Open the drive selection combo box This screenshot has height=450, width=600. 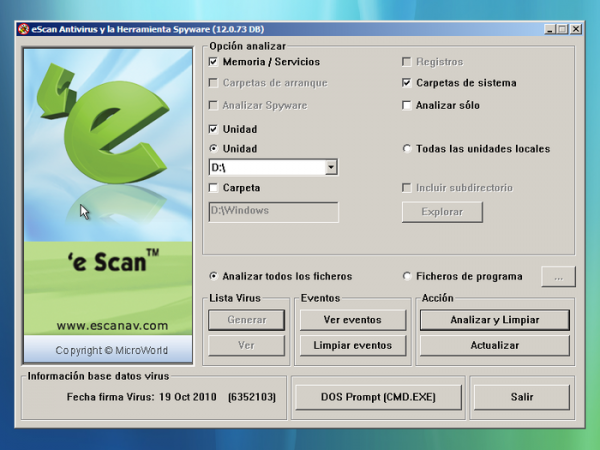(x=273, y=168)
